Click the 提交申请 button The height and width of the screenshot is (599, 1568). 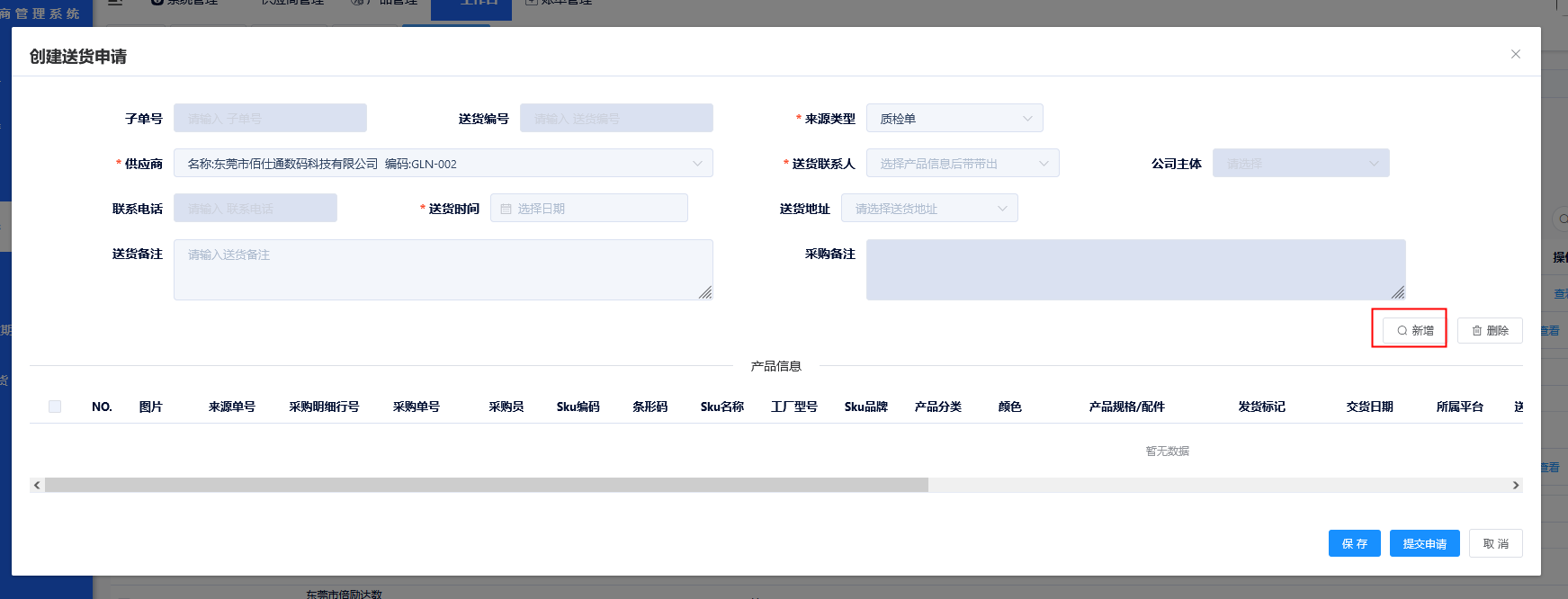pyautogui.click(x=1424, y=543)
